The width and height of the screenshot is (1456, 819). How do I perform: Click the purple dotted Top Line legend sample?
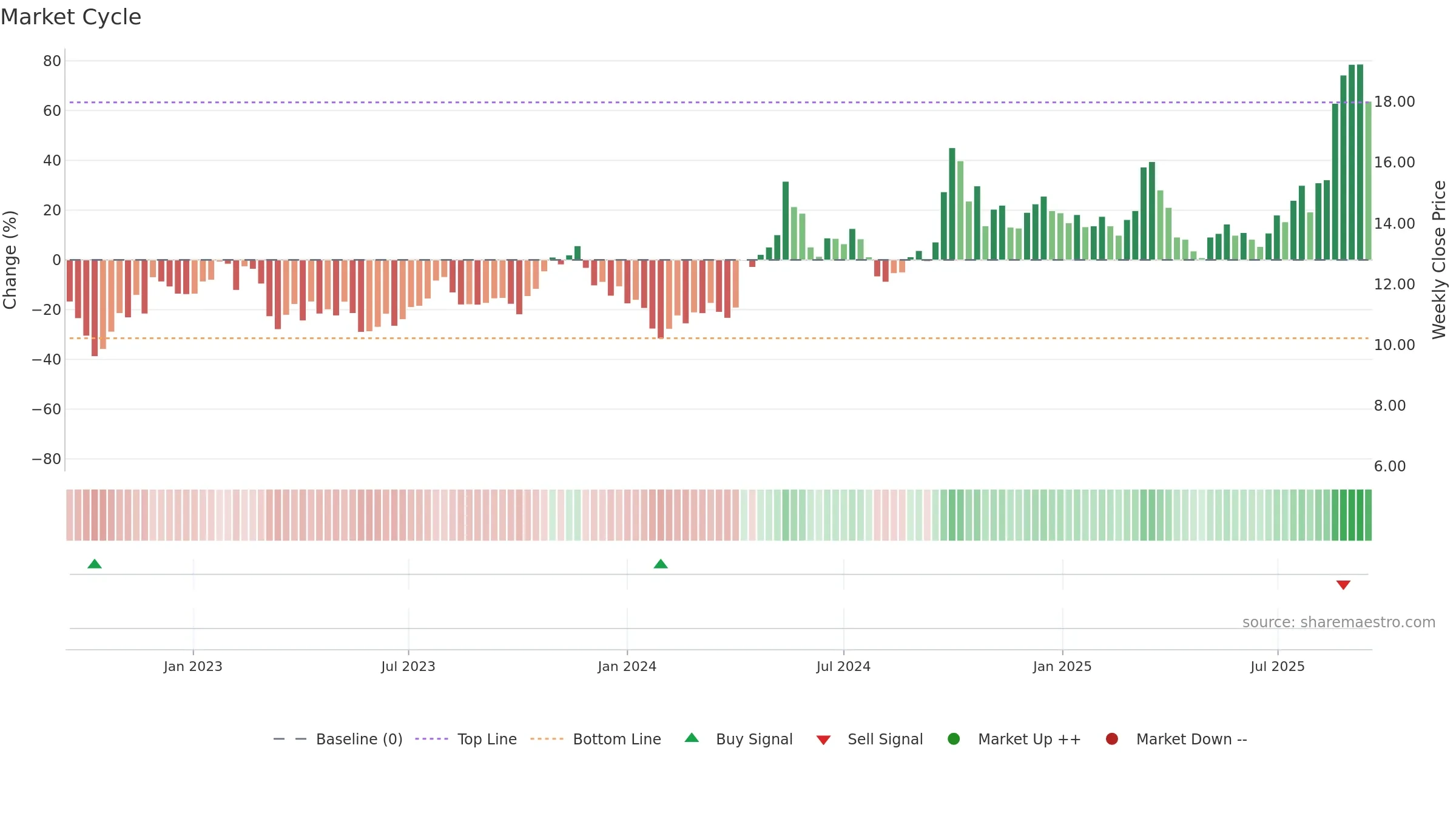click(431, 739)
